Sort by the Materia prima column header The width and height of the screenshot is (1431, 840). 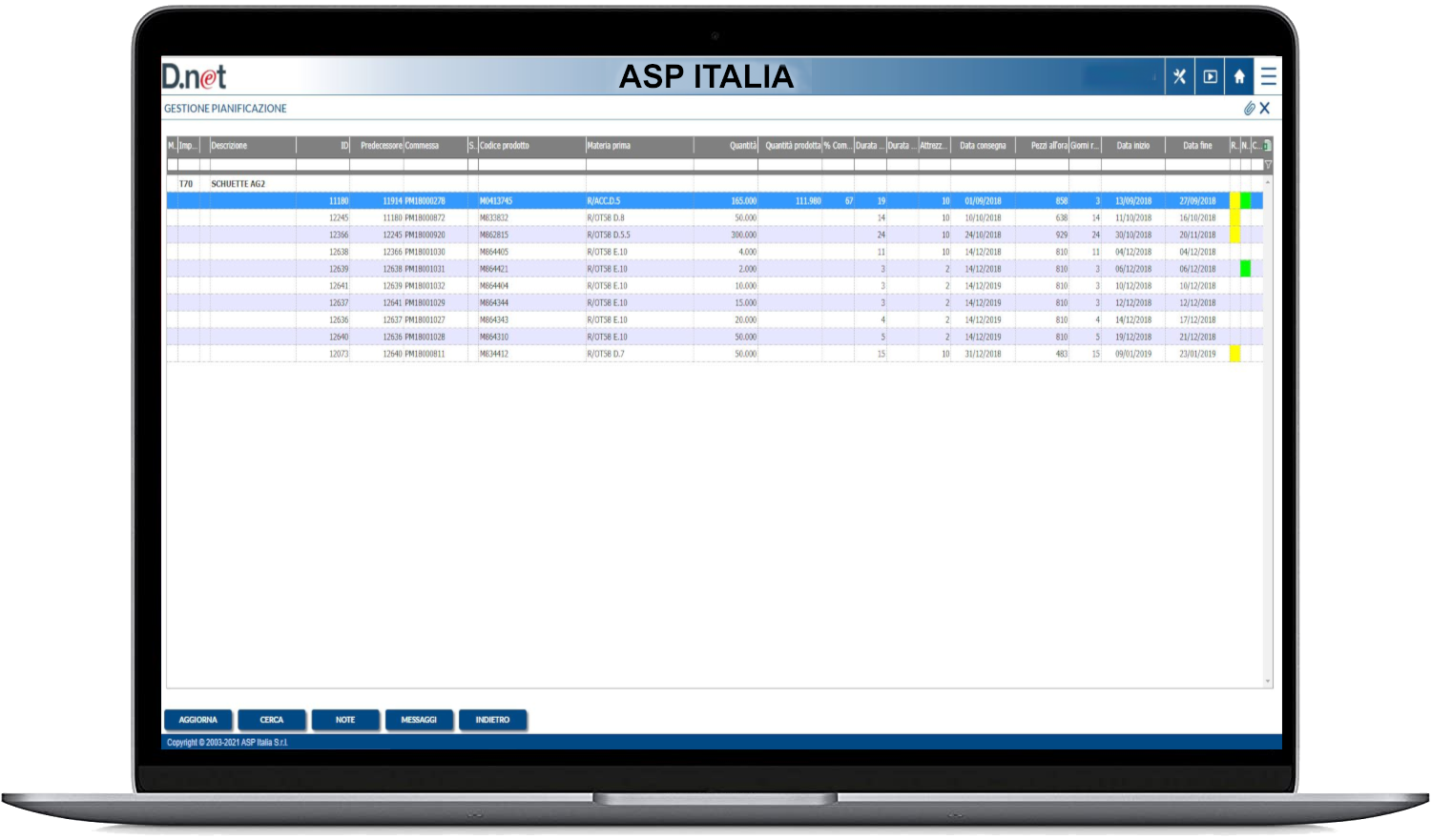(x=639, y=146)
